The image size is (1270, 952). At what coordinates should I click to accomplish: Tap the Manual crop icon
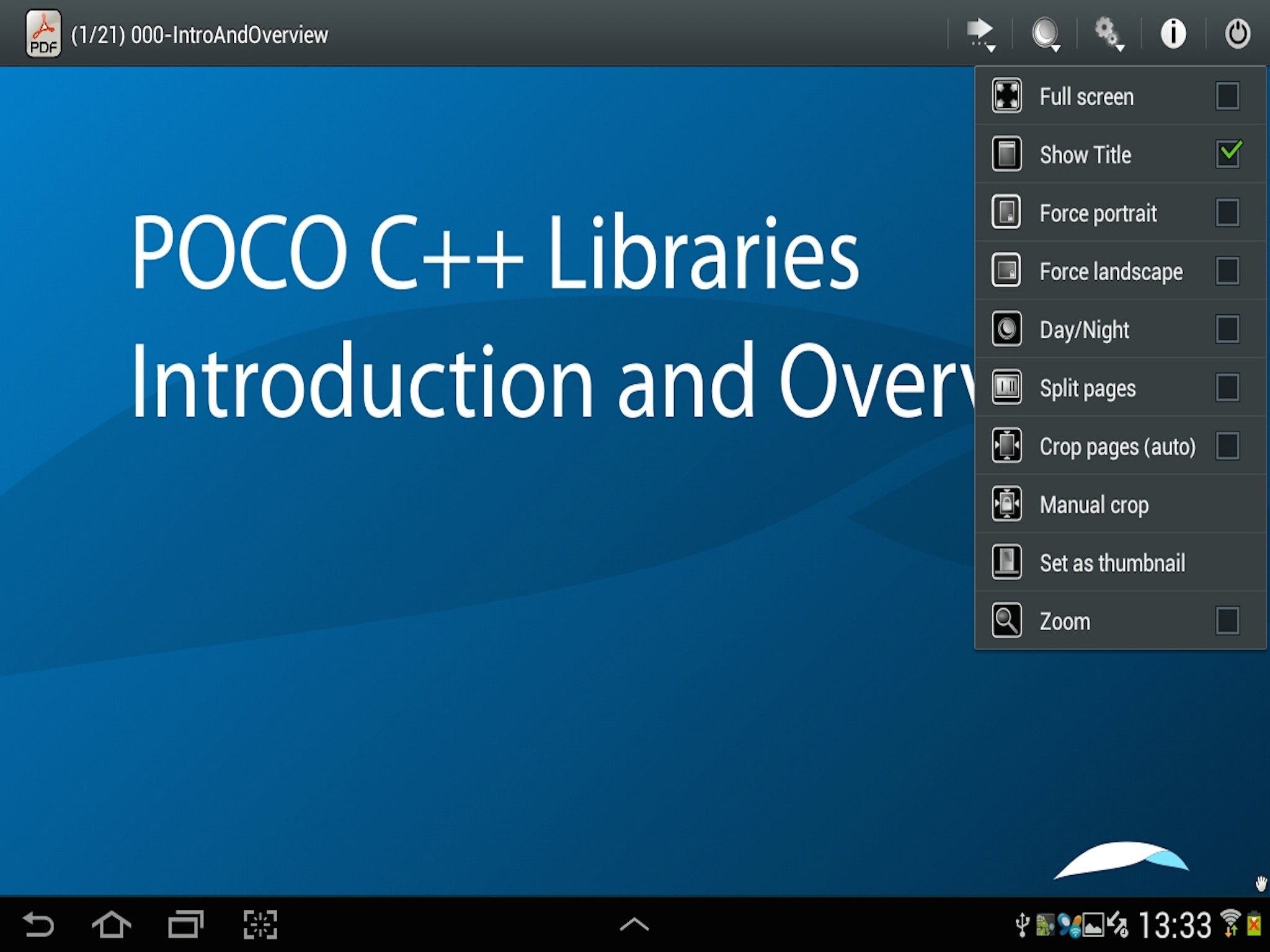pyautogui.click(x=1006, y=504)
